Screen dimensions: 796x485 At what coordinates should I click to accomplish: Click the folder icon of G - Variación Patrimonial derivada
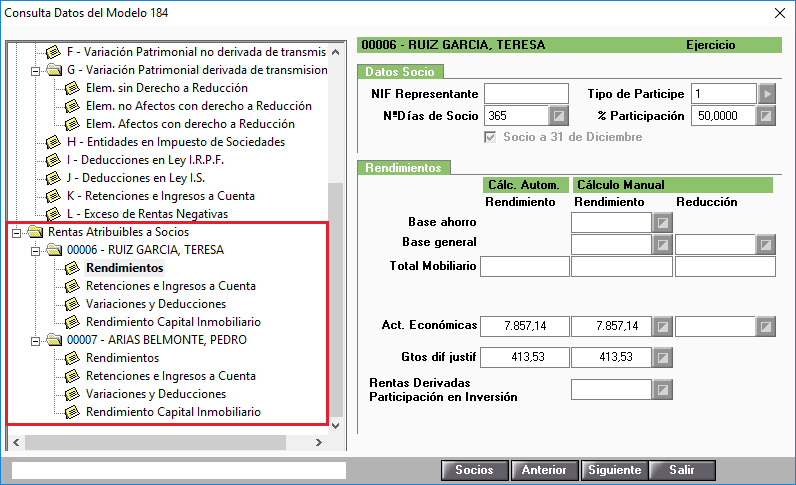click(x=53, y=70)
